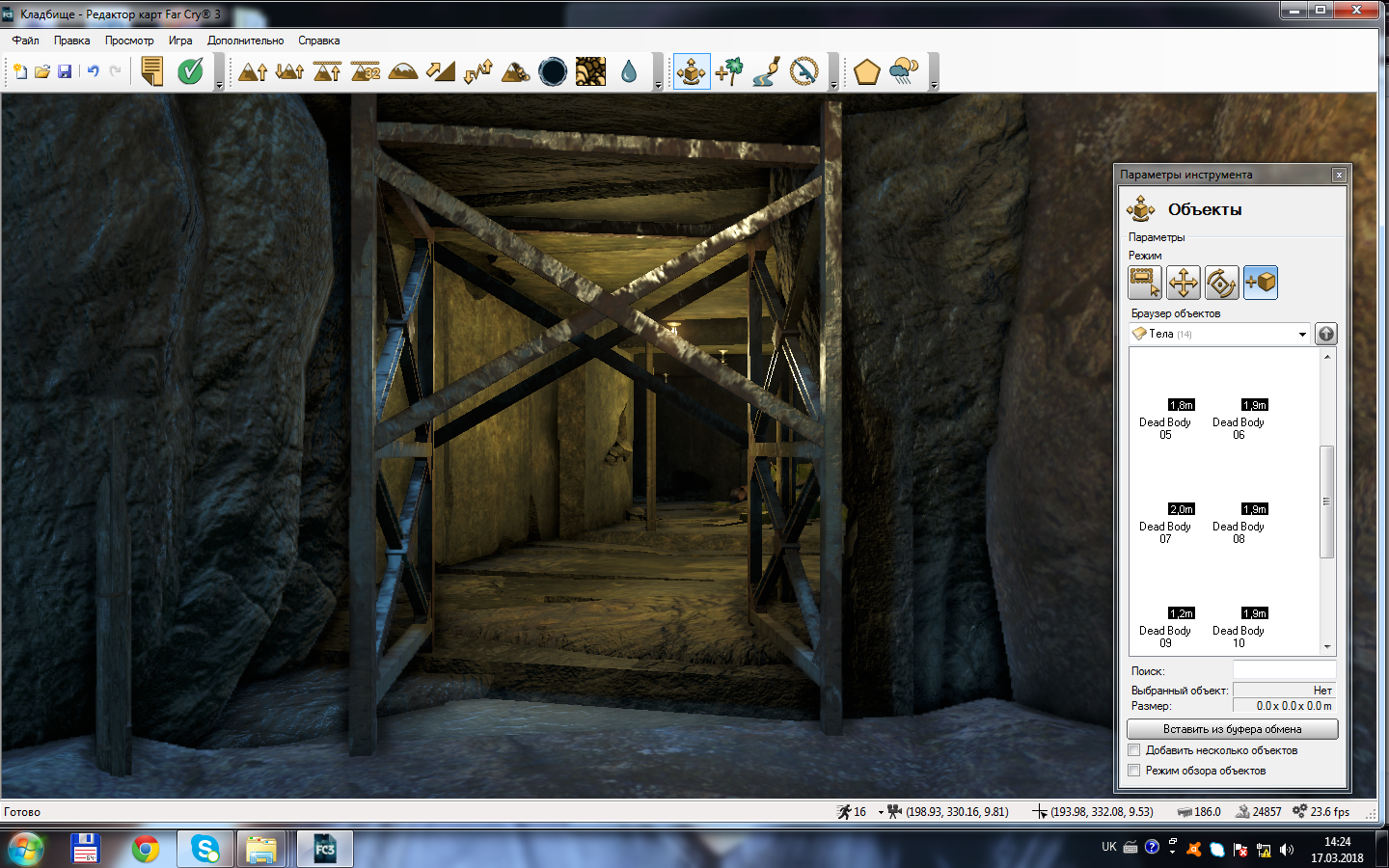The width and height of the screenshot is (1389, 868).
Task: Toggle 'Режим обзора объектов' checkbox
Action: [x=1134, y=771]
